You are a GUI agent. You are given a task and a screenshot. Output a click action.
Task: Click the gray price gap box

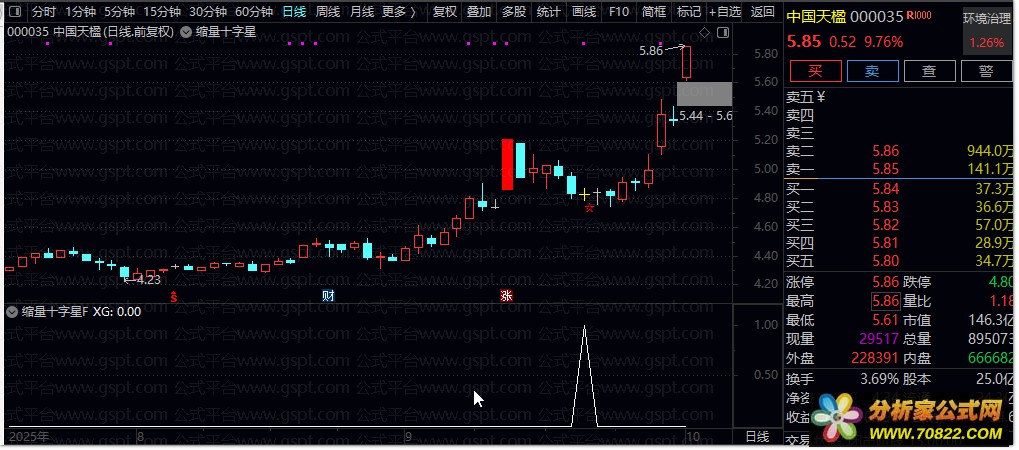click(x=704, y=94)
